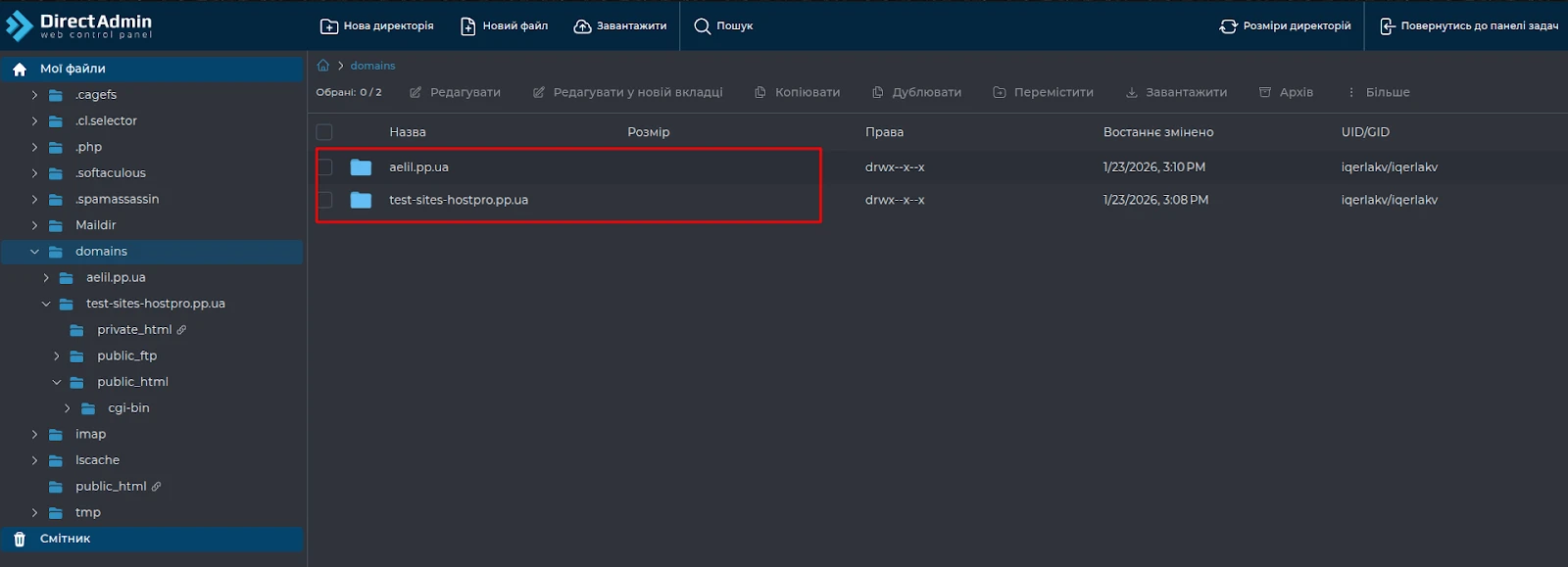The image size is (1568, 567).
Task: Open Пошук in the top bar
Action: pos(723,26)
